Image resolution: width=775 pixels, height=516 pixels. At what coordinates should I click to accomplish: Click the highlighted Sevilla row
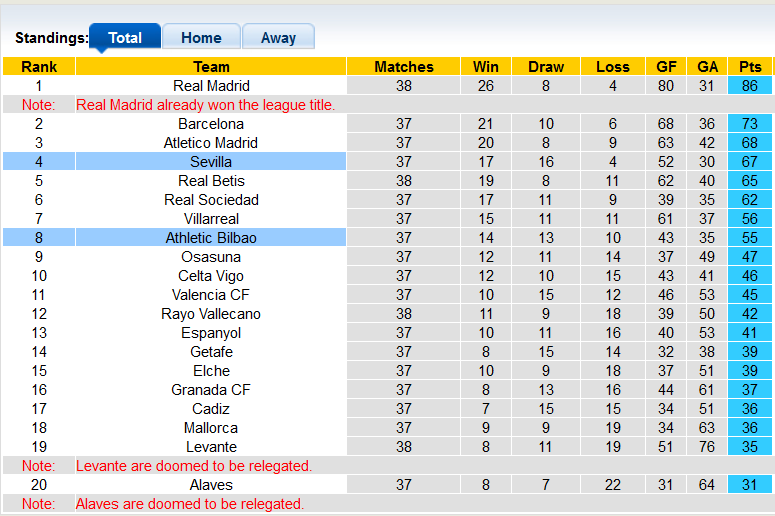click(211, 162)
